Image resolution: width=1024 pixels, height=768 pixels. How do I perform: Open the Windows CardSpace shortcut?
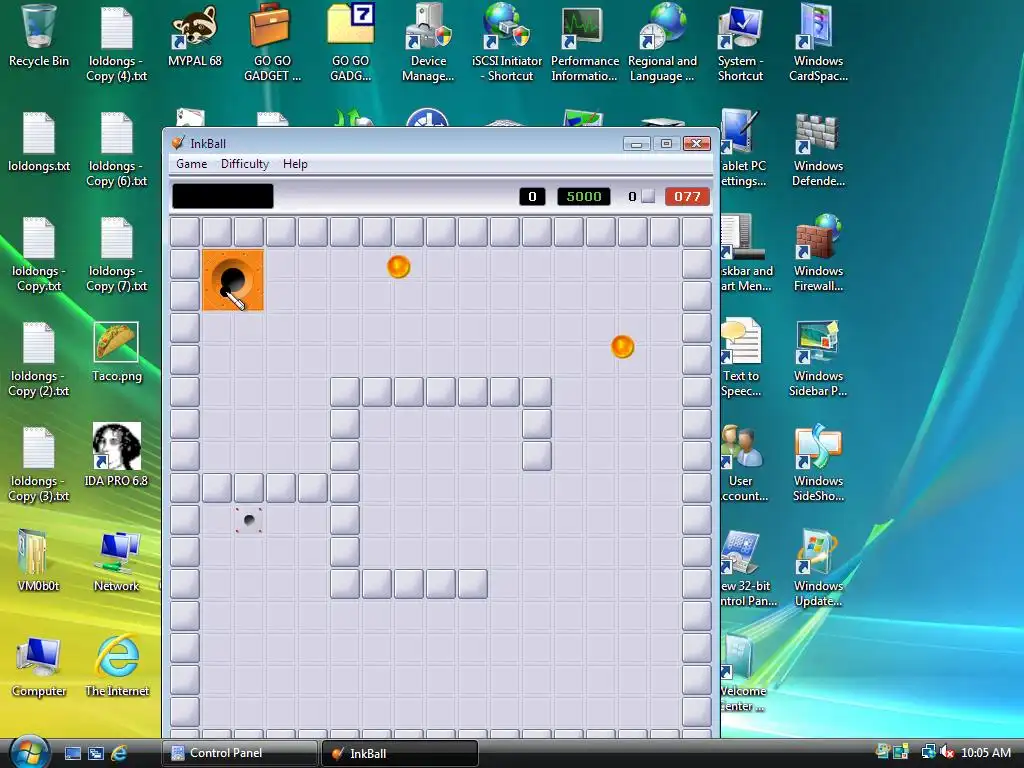[818, 42]
